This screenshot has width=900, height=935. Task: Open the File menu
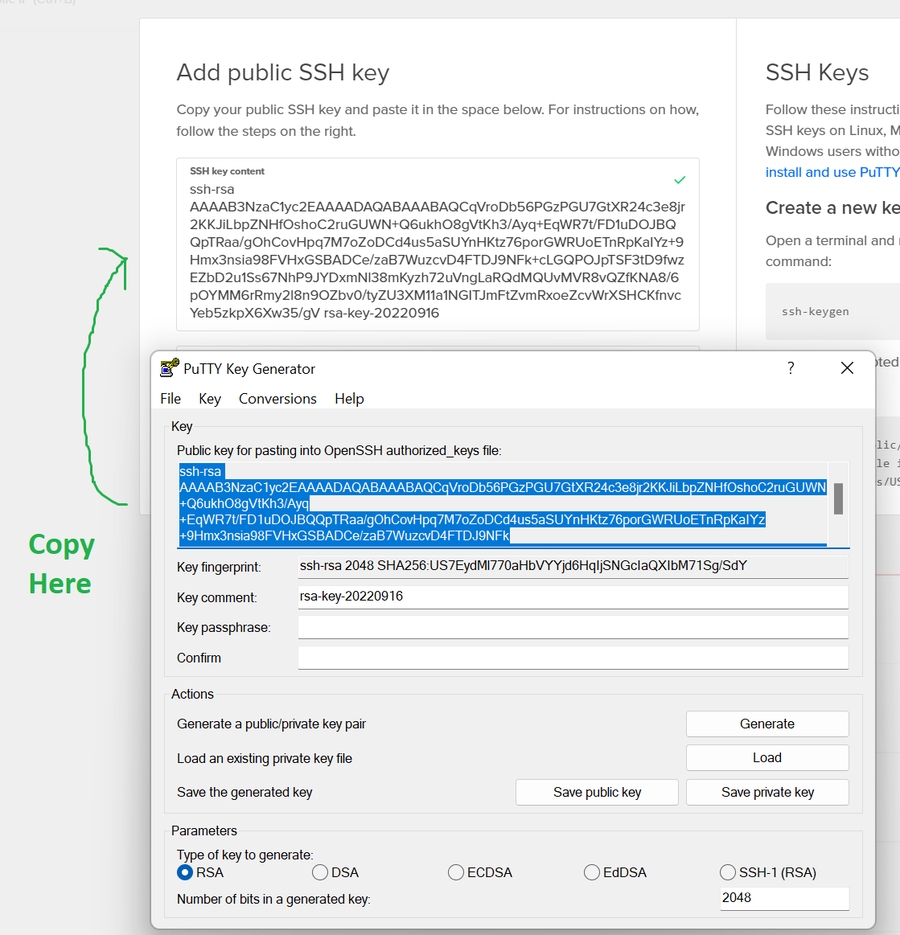[171, 398]
